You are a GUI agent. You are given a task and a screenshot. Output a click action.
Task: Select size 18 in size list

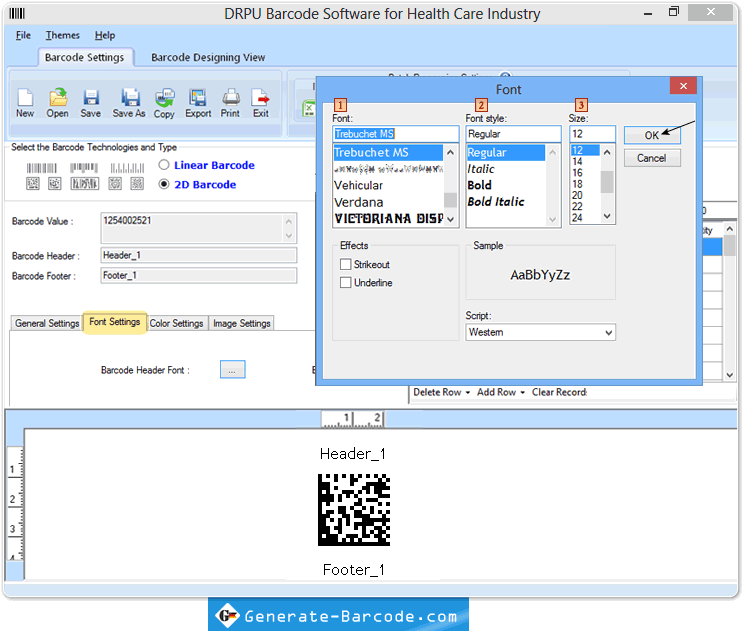pos(585,184)
